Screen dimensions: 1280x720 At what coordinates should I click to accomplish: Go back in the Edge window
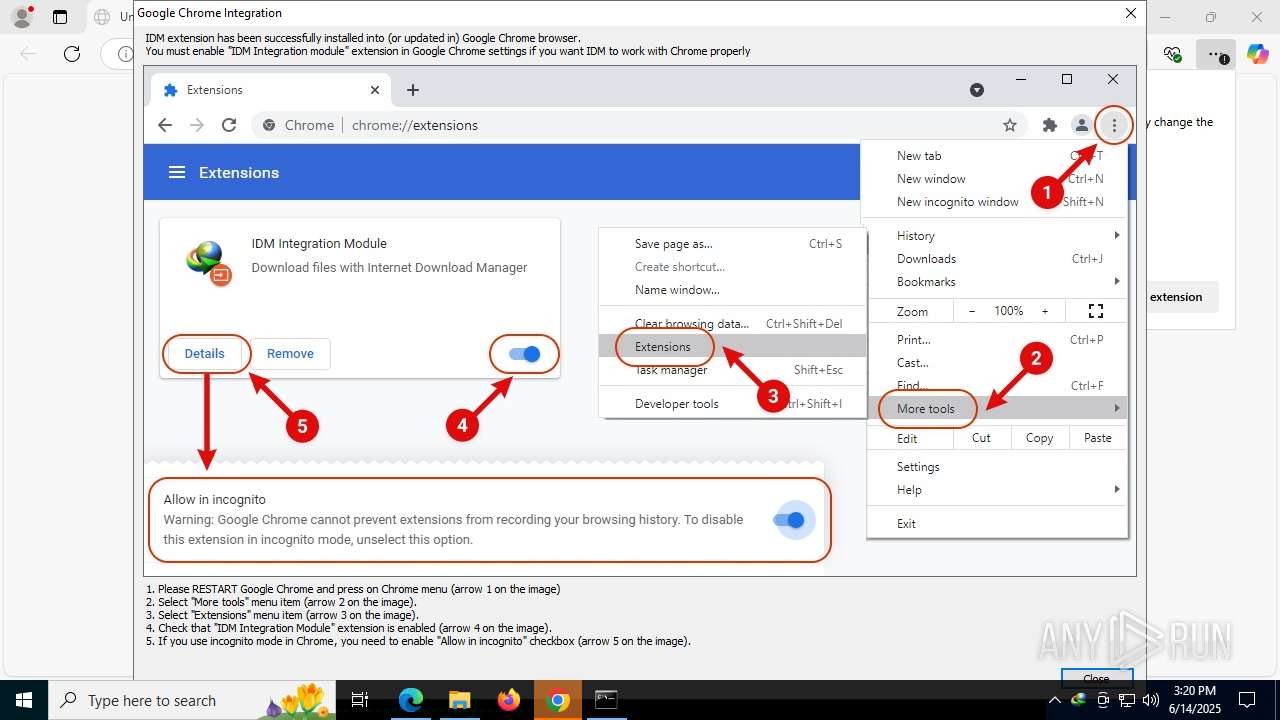[x=28, y=54]
